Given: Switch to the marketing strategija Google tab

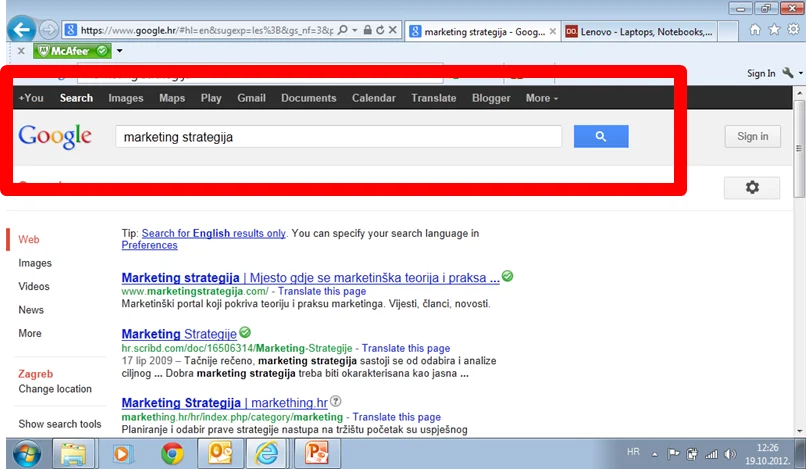Looking at the screenshot, I should click(482, 31).
